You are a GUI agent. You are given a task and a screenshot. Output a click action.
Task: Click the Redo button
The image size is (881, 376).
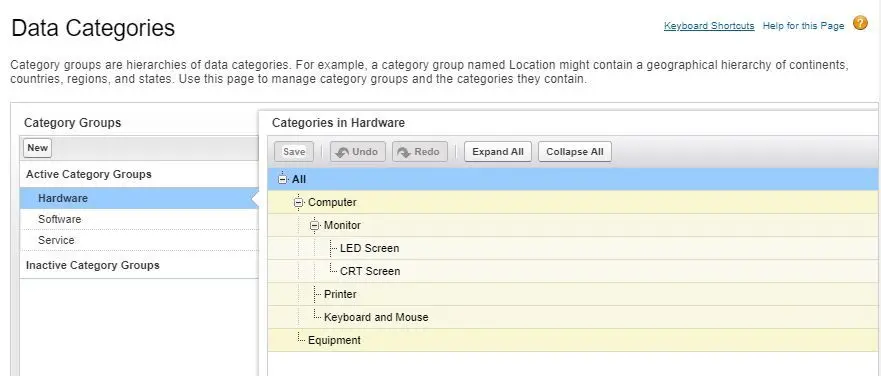(x=420, y=152)
